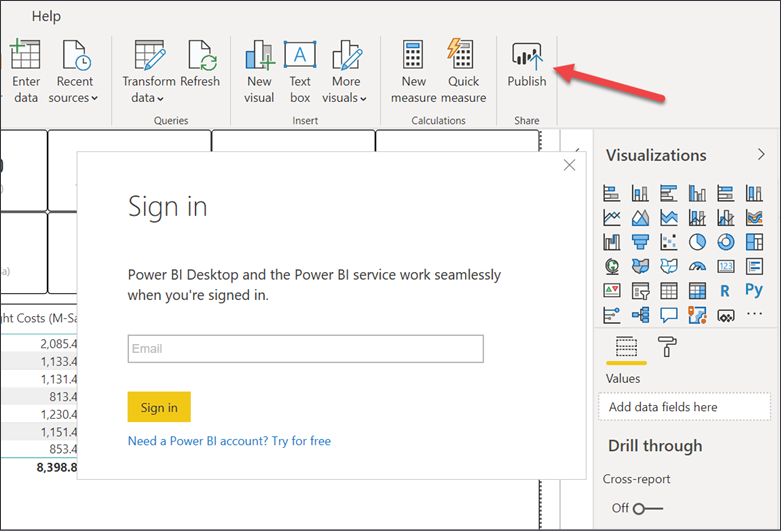Screen dimensions: 781x531
Task: Select the ArcGIS Maps visualization
Action: (x=697, y=315)
